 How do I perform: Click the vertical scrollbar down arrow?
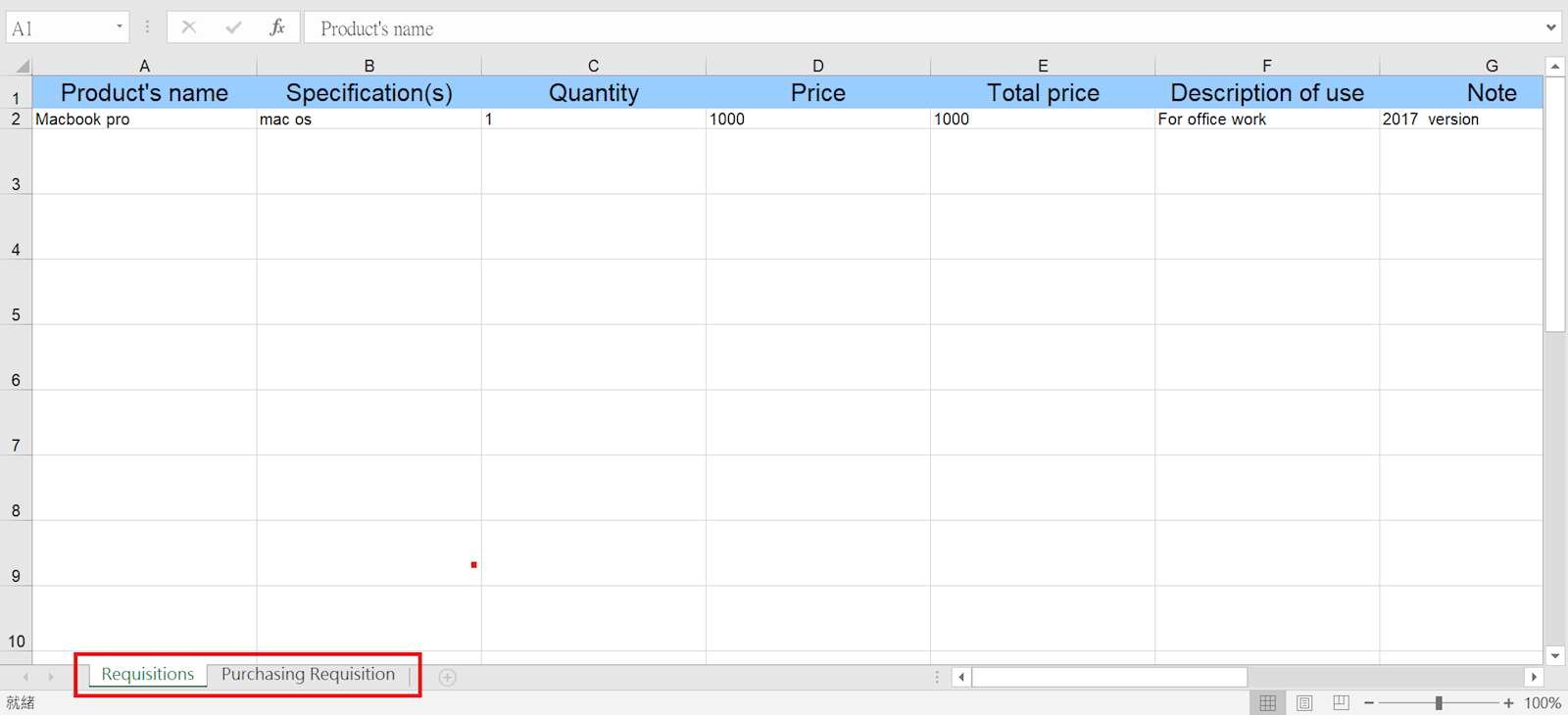pos(1554,656)
